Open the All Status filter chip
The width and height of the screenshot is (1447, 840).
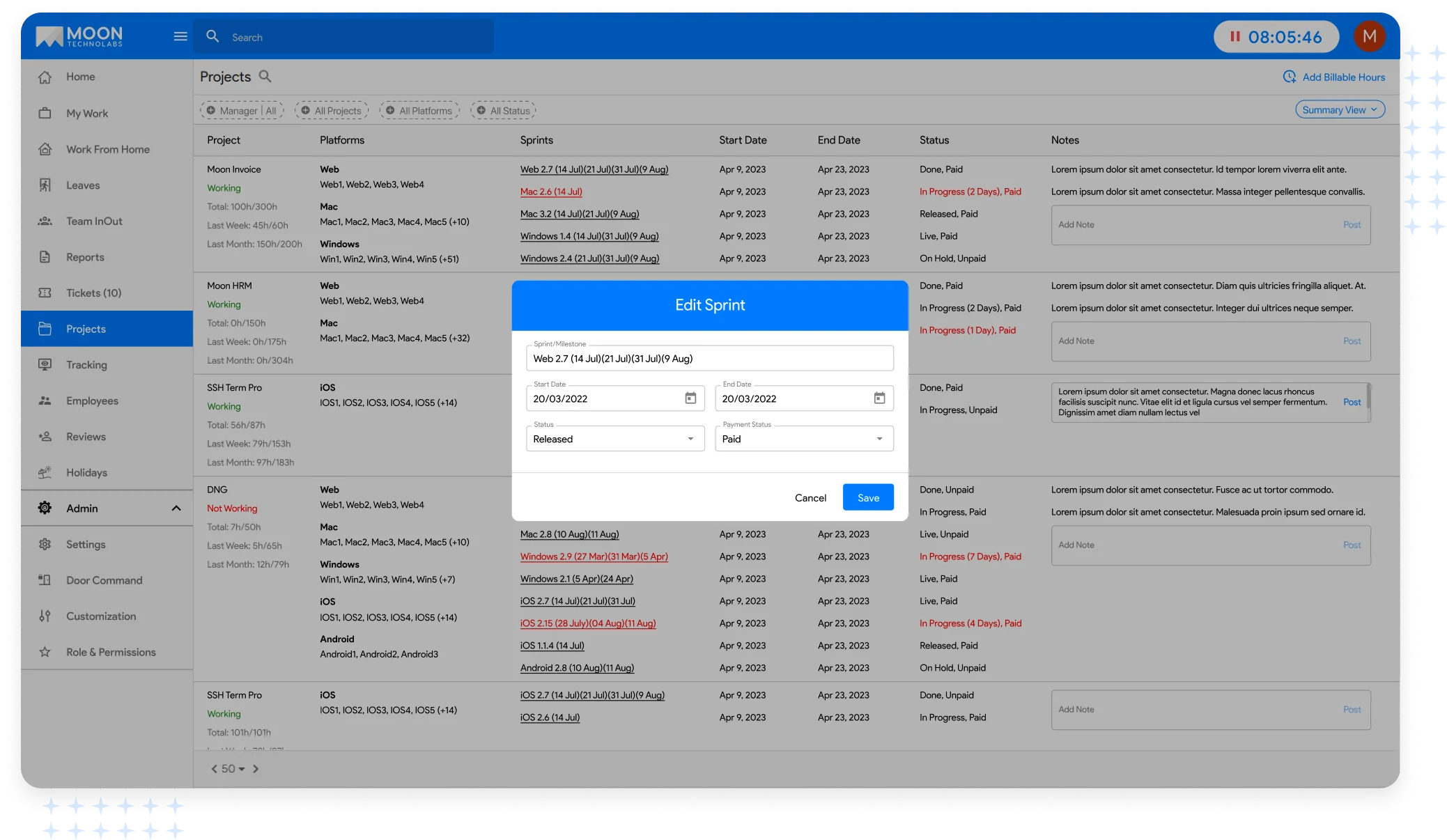pyautogui.click(x=504, y=110)
